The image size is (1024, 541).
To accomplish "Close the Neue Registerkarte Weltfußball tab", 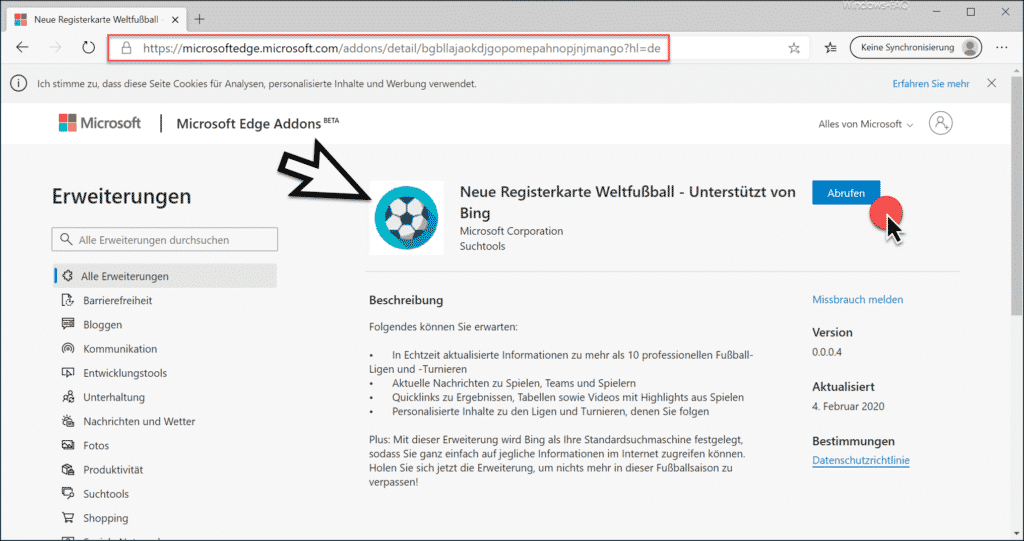I will click(x=175, y=20).
